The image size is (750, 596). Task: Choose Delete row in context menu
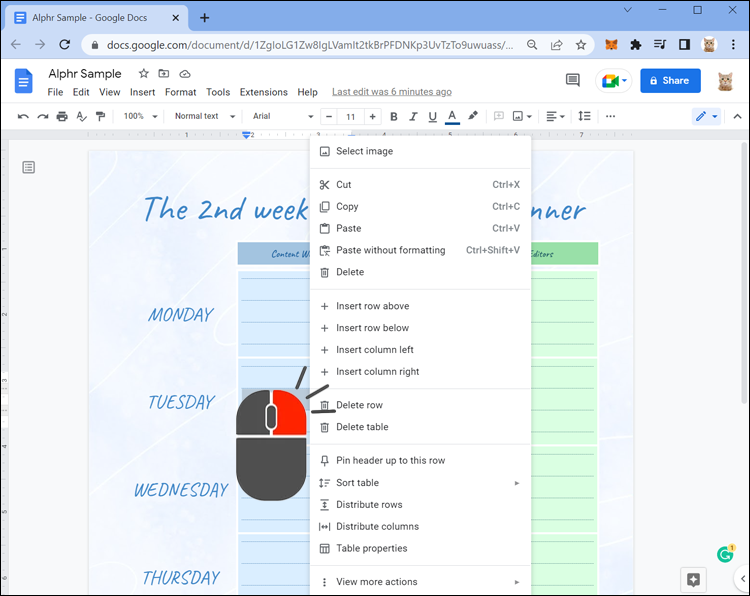pos(420,405)
